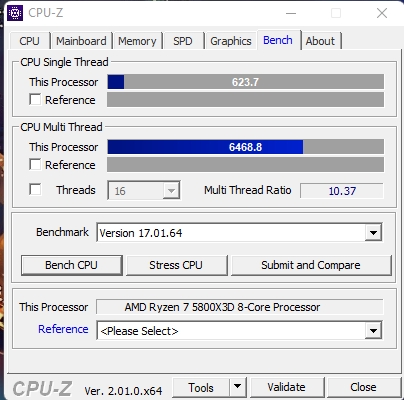Screen dimensions: 404x400
Task: Switch to the Mainboard tab
Action: coord(81,41)
